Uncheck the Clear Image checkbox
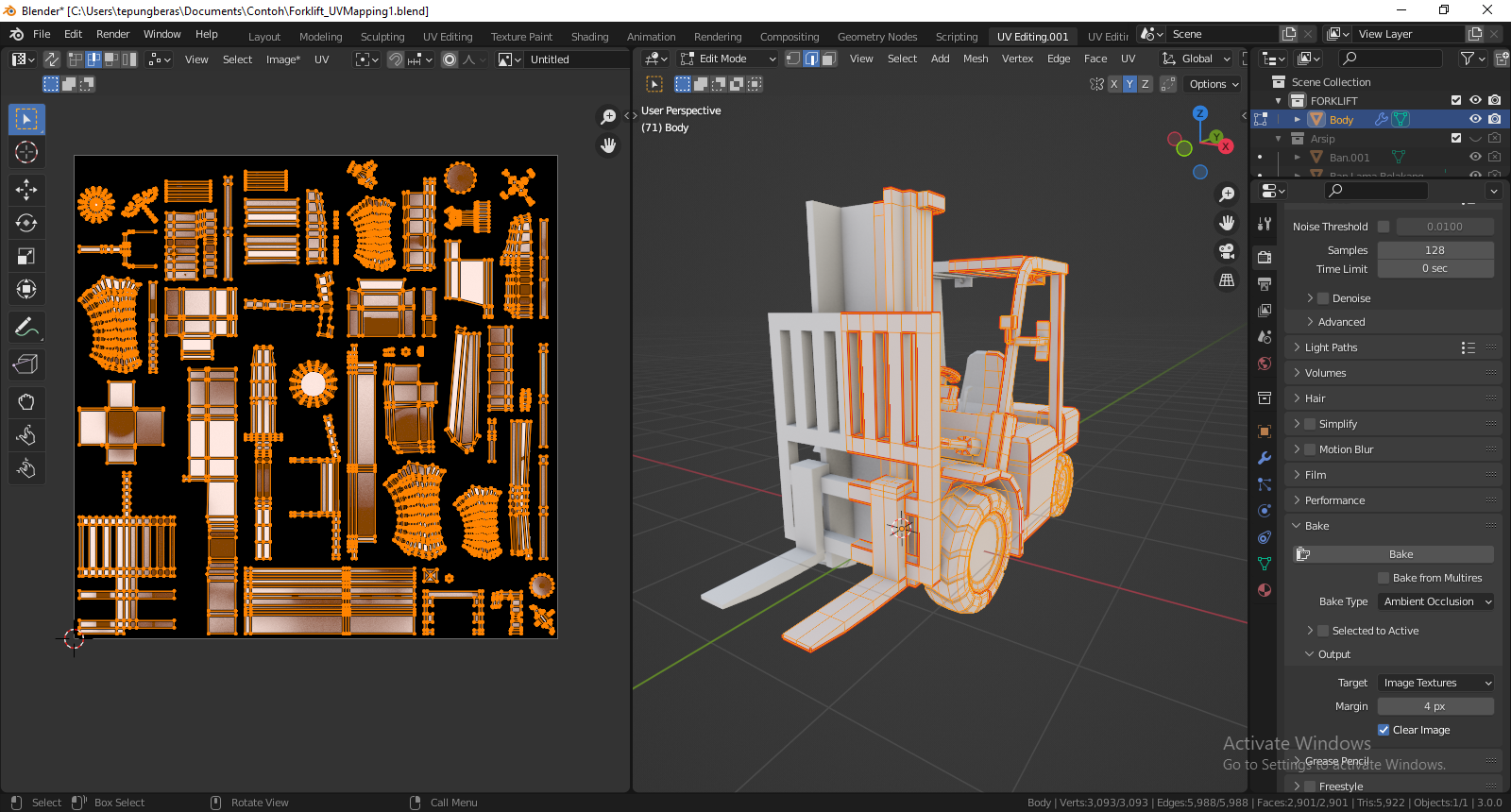This screenshot has height=812, width=1511. pyautogui.click(x=1384, y=730)
